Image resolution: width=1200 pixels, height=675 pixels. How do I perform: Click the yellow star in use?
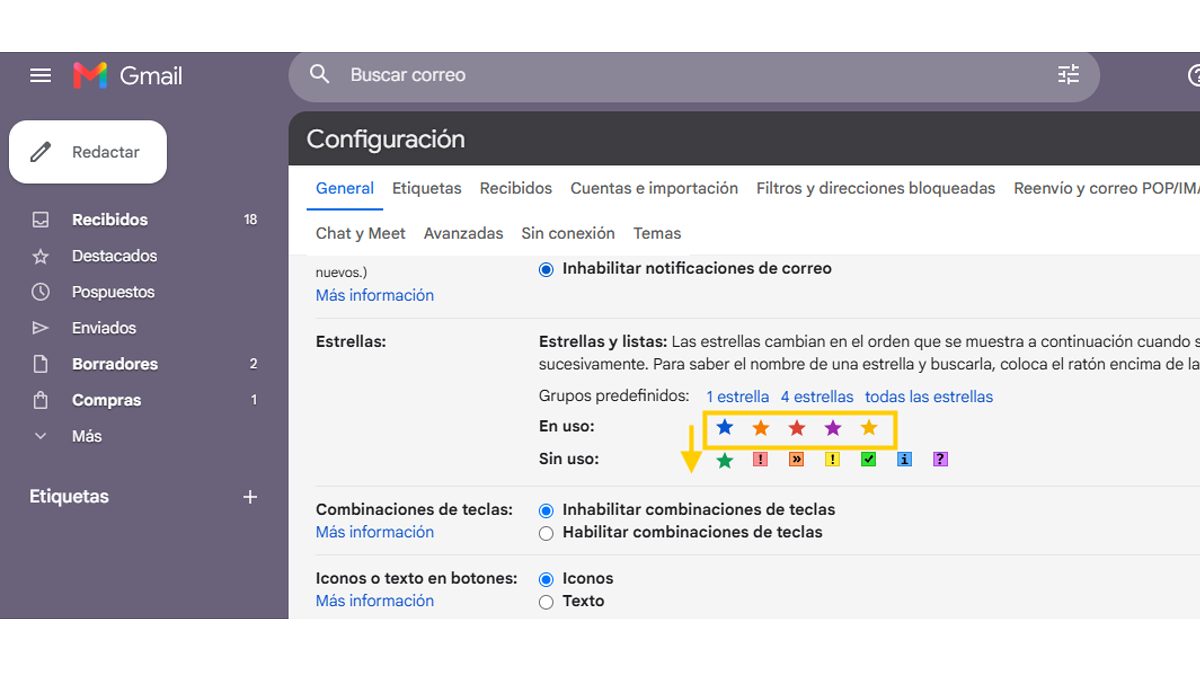pyautogui.click(x=869, y=428)
